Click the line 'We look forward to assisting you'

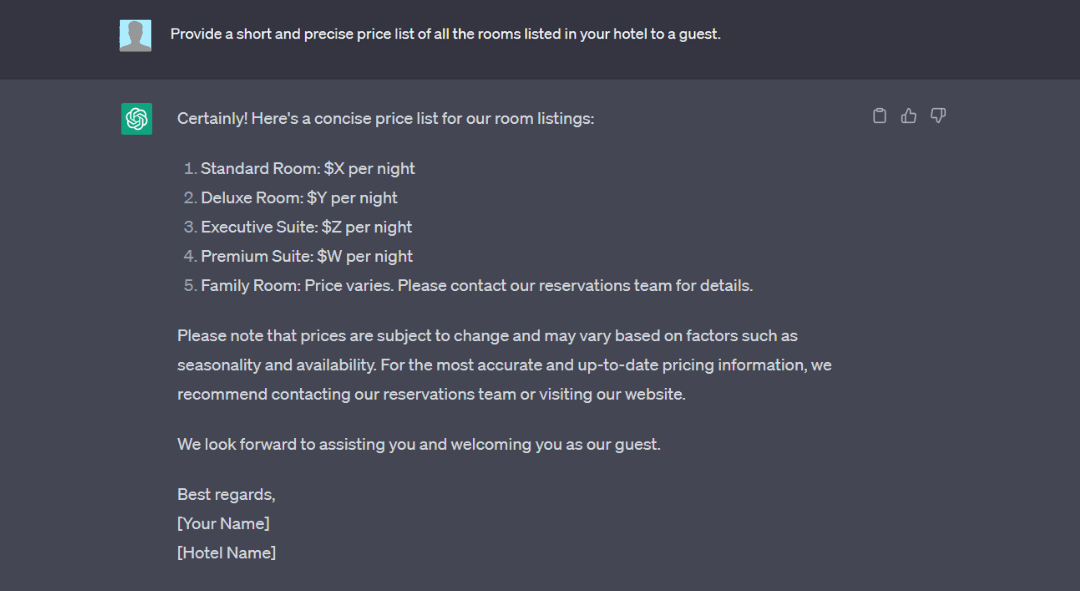coord(418,444)
